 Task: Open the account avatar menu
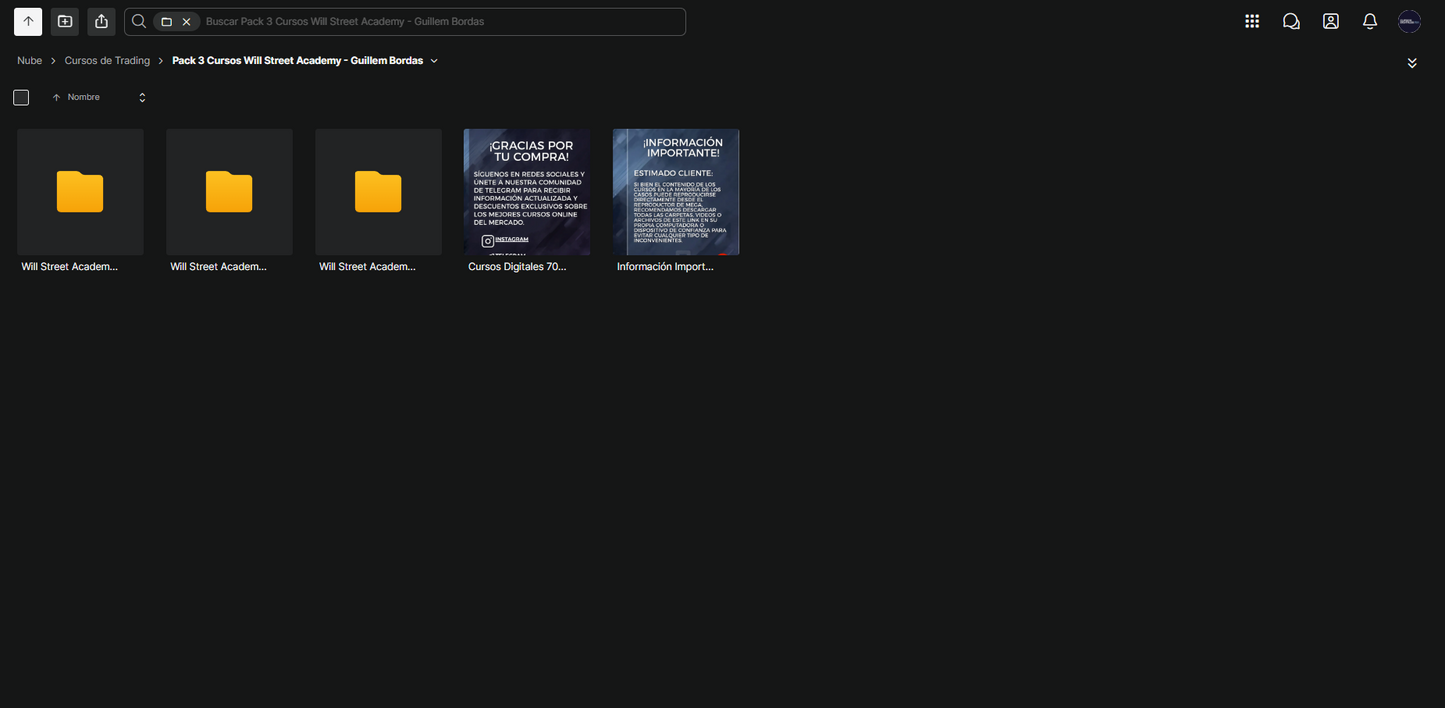coord(1409,21)
